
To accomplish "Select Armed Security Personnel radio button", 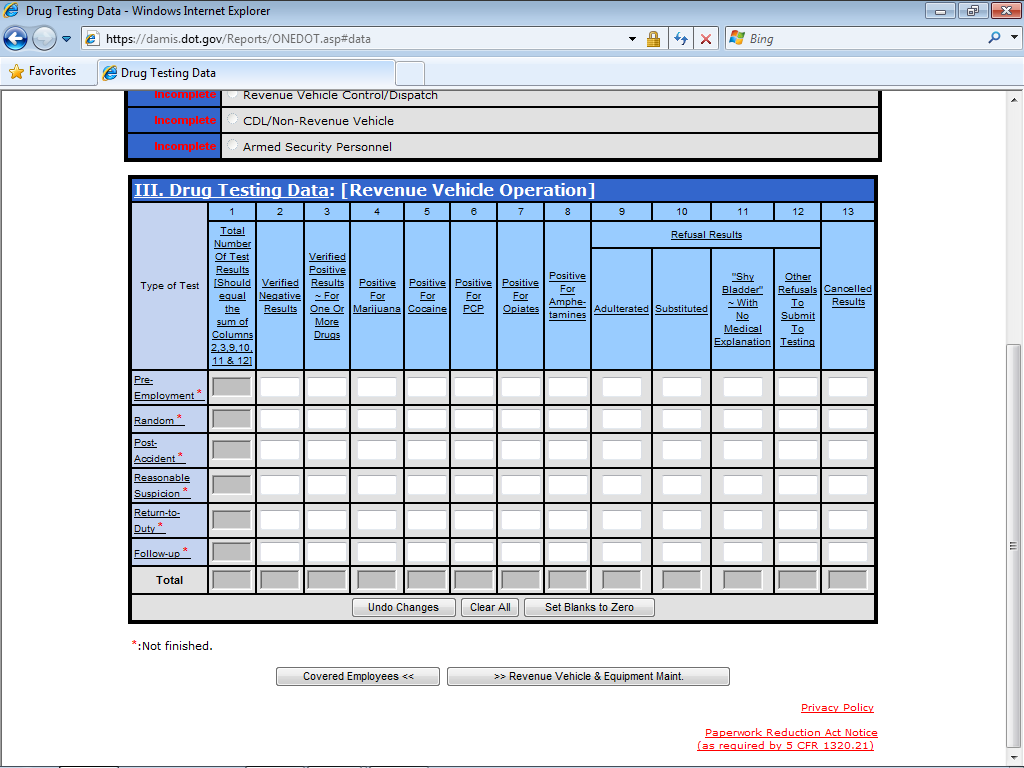I will tap(233, 146).
